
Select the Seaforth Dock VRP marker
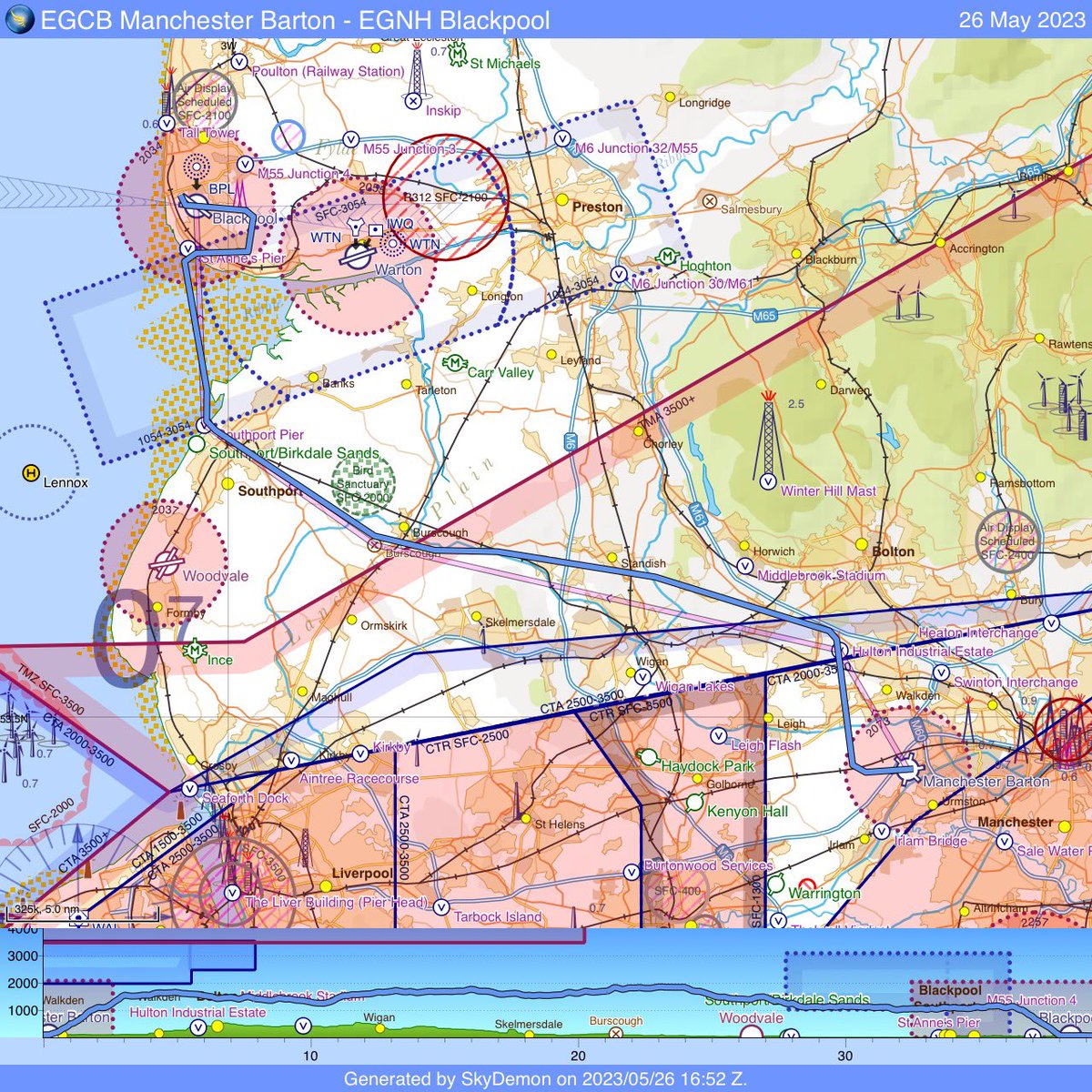pos(189,789)
